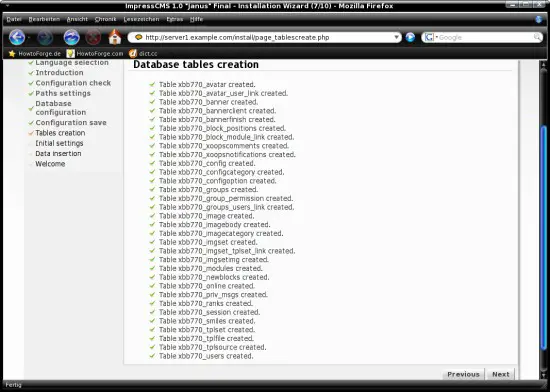
Task: Click the Go arrow beside address bar
Action: tap(410, 37)
